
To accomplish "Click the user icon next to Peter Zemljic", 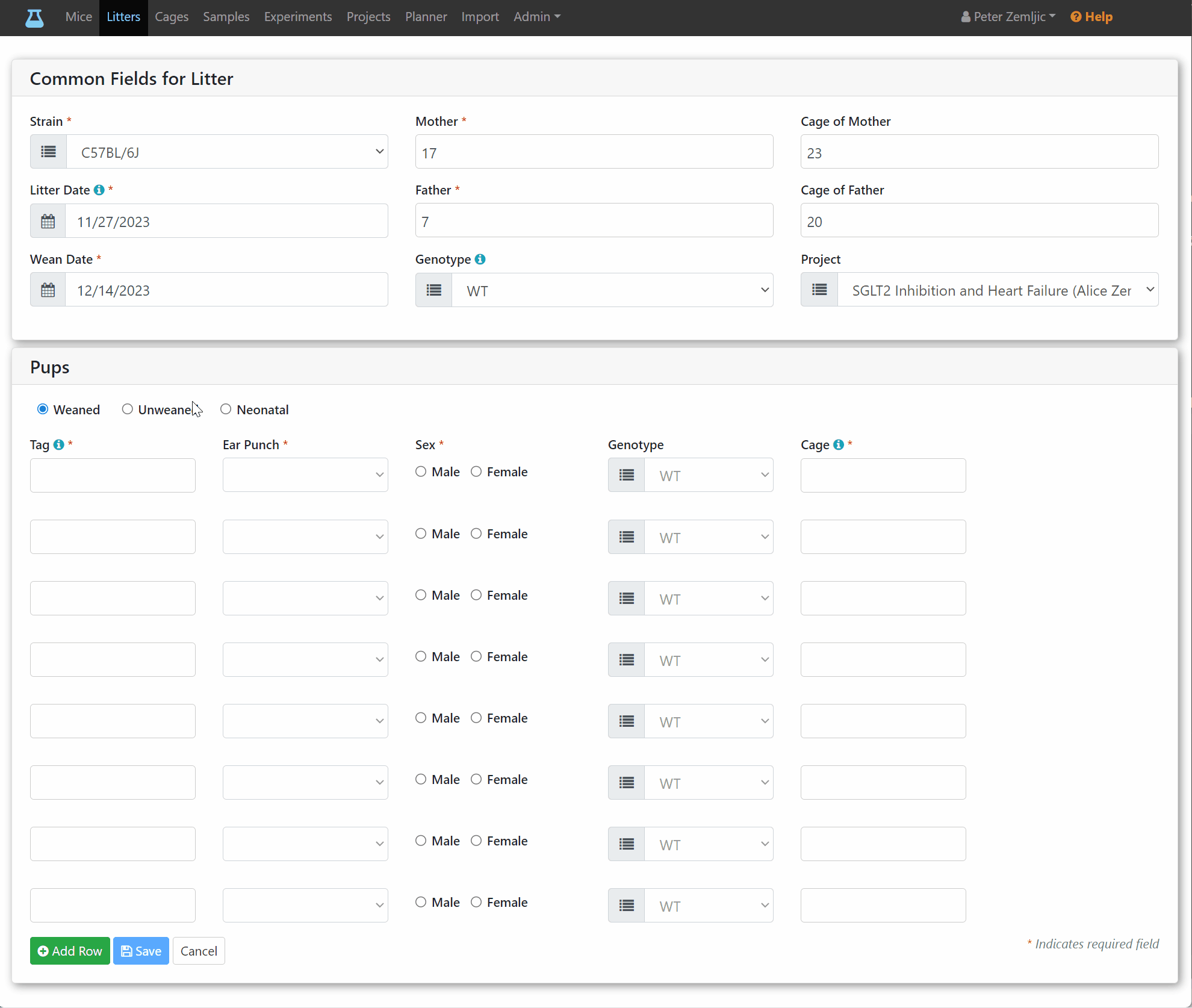I will pyautogui.click(x=966, y=17).
